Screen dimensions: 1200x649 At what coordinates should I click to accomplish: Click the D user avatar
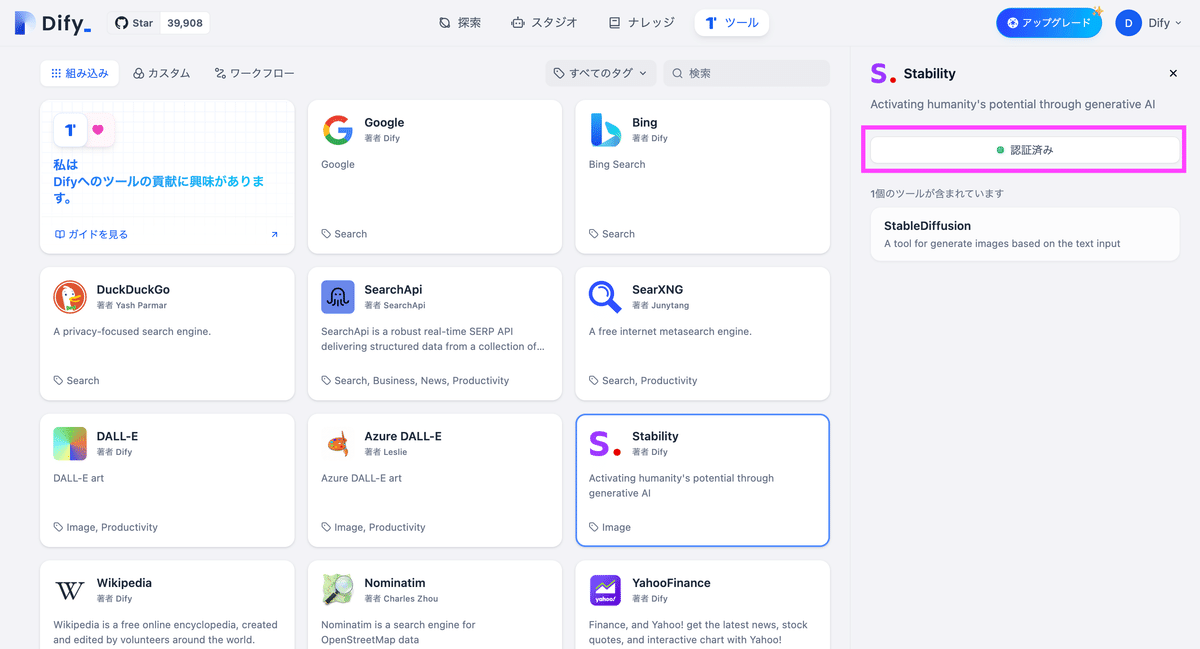click(1128, 23)
